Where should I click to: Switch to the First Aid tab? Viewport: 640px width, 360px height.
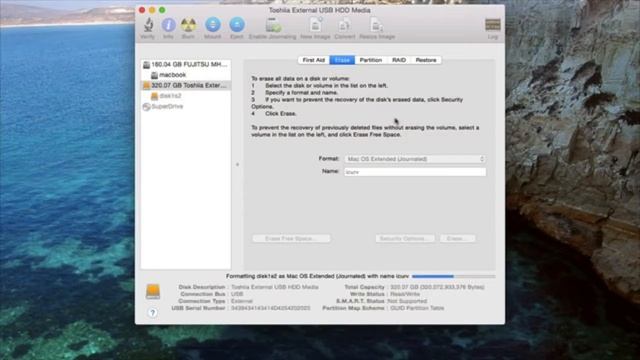(x=313, y=60)
